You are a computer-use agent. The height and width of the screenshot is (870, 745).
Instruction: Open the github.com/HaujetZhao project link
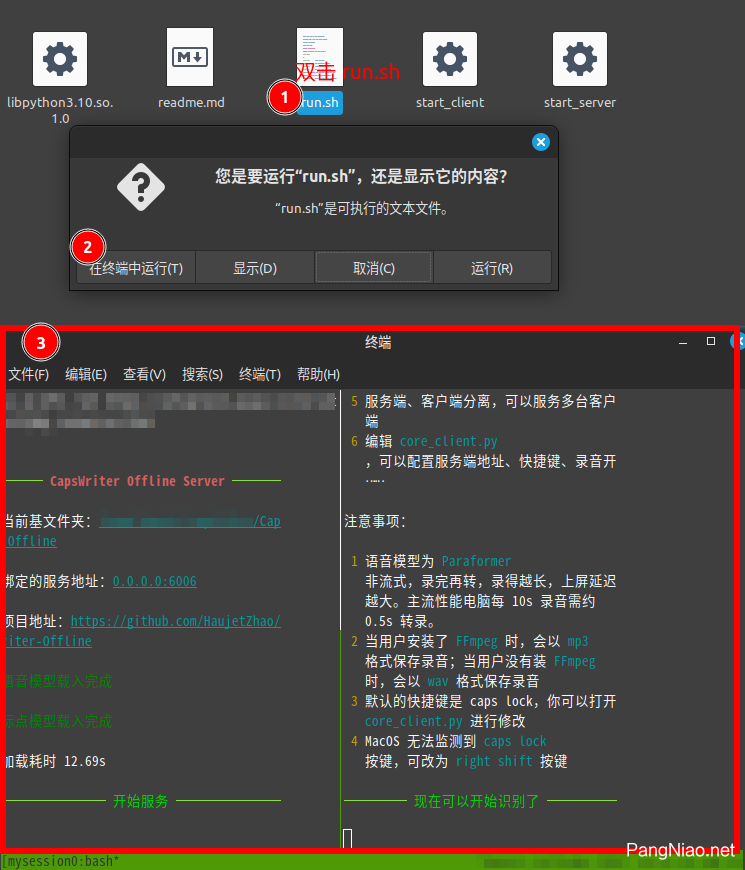(176, 621)
